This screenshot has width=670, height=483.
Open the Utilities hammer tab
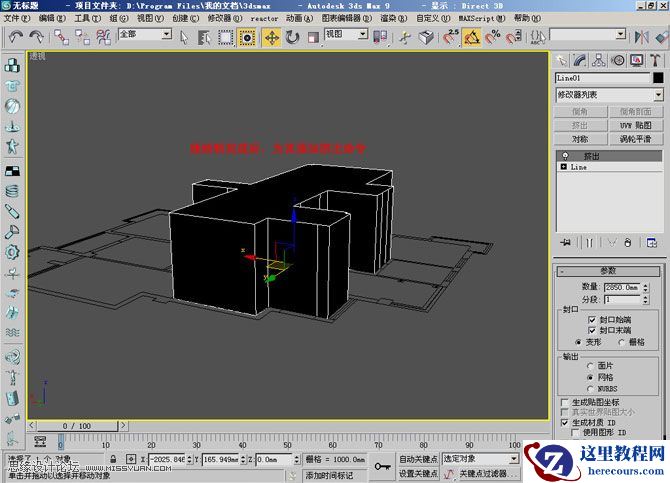tap(655, 61)
